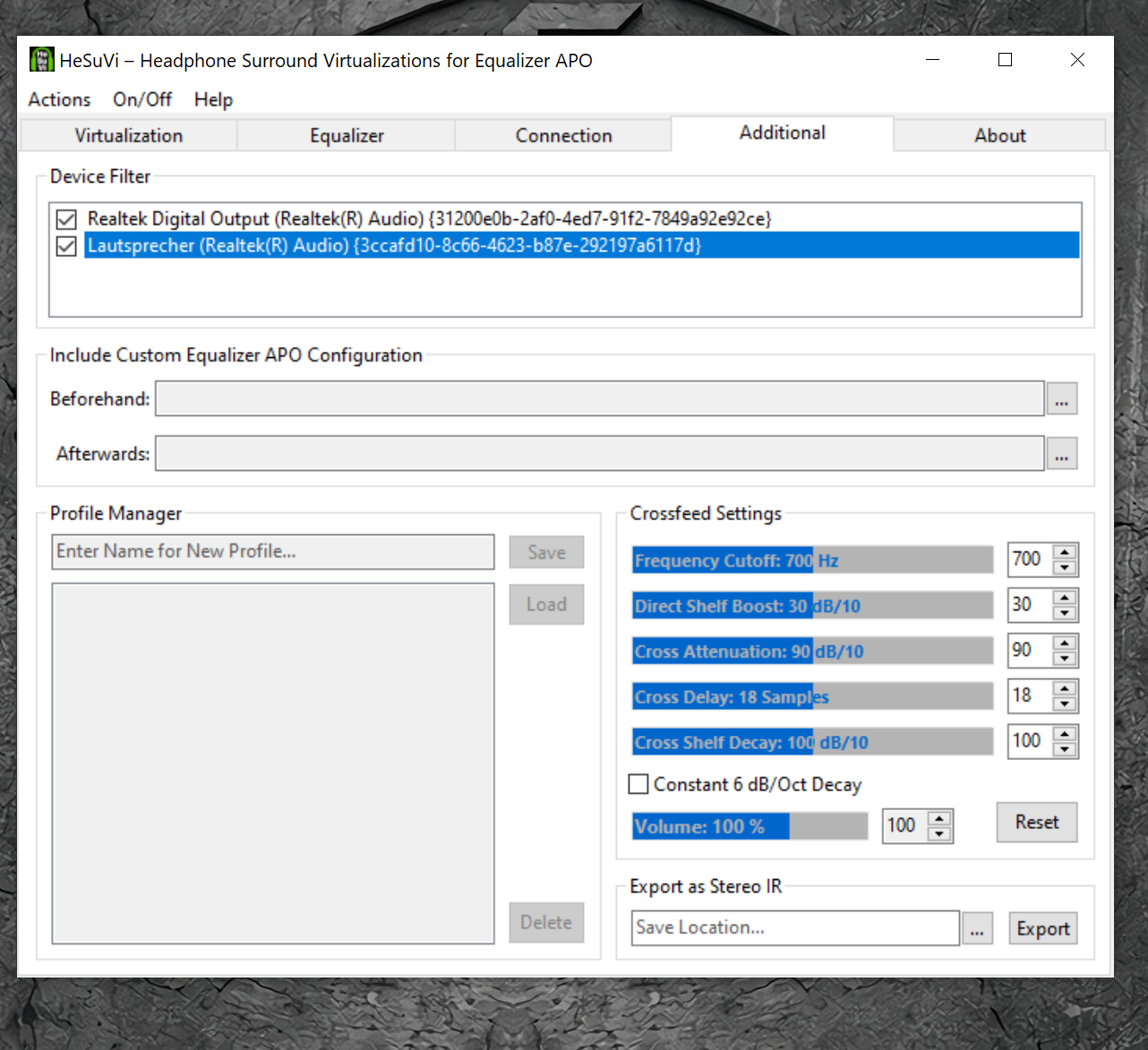Enable Constant 6 dB/Oct Decay checkbox
This screenshot has height=1050, width=1148.
coord(638,784)
